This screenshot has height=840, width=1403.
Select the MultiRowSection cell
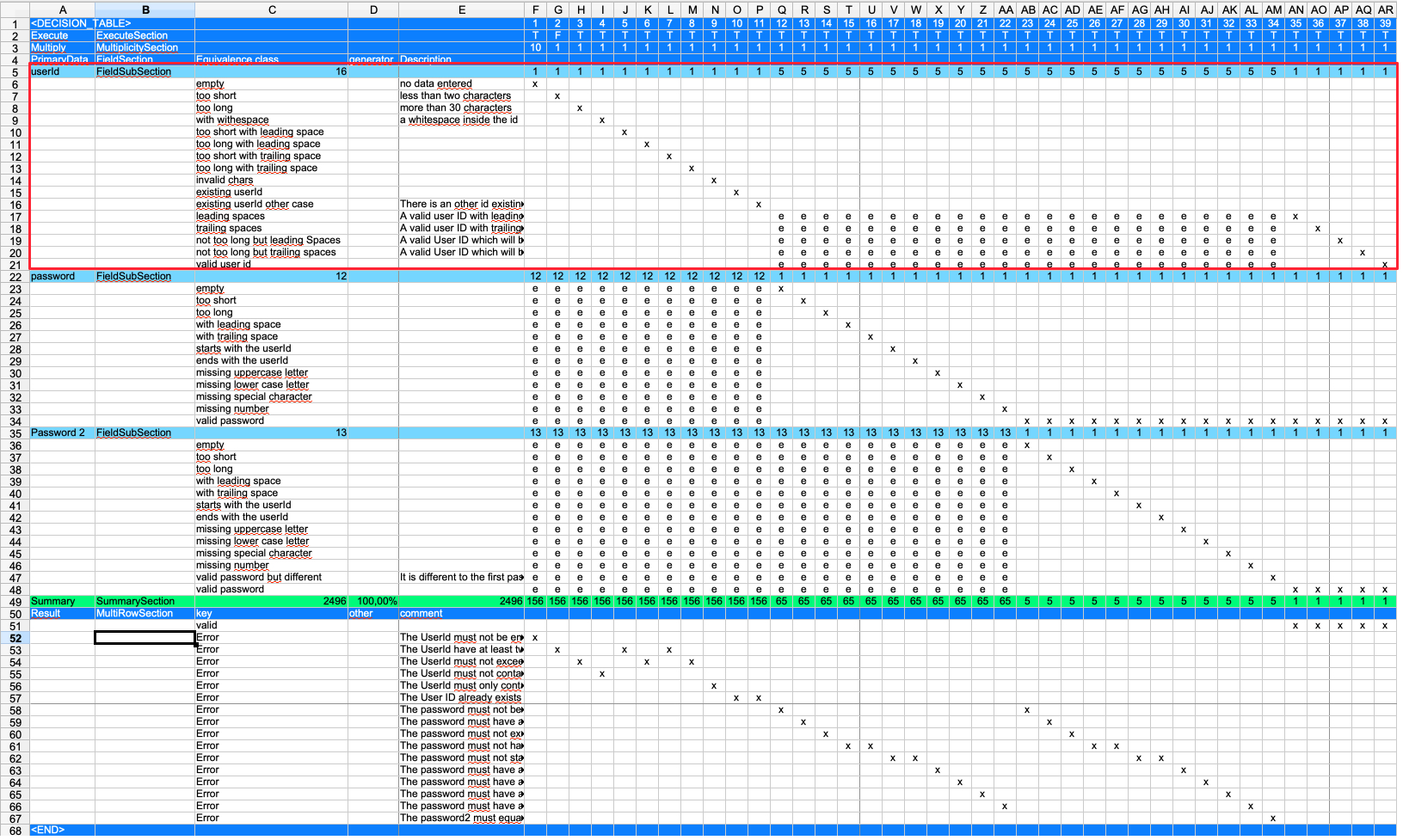145,613
